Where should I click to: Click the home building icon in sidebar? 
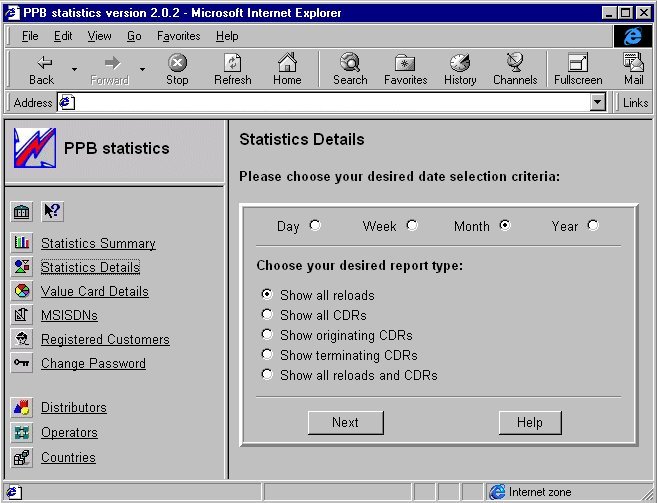[21, 212]
